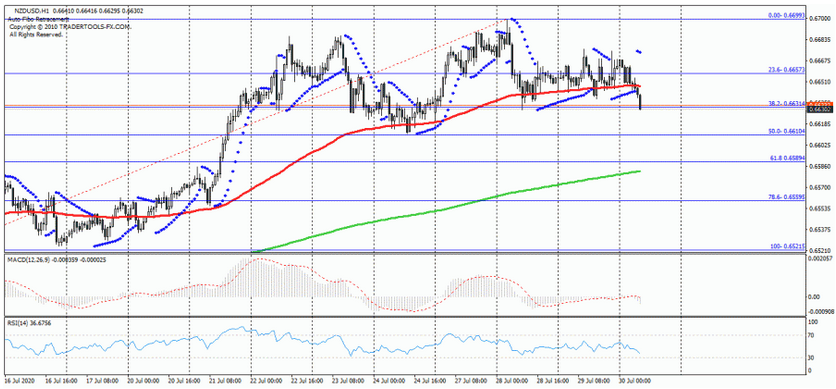The height and width of the screenshot is (389, 836).
Task: Click the 0.66675 price axis value
Action: coord(820,61)
